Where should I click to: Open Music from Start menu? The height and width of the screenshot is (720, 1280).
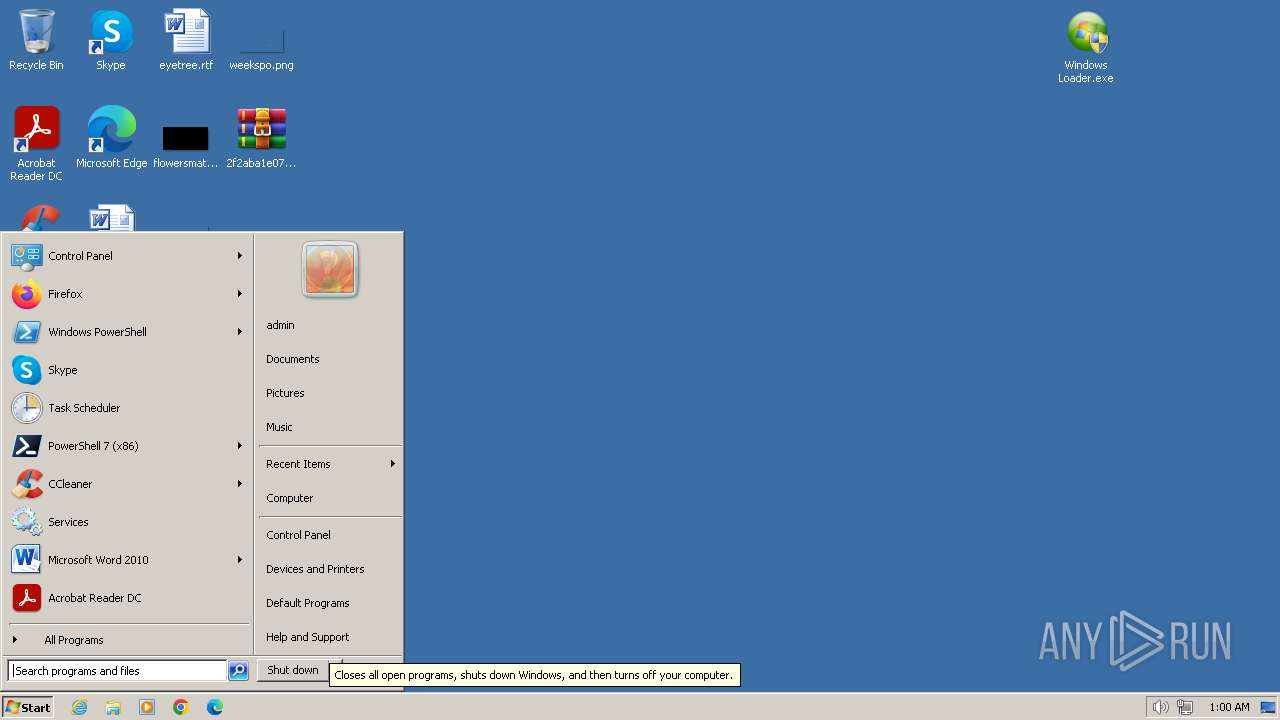[279, 427]
